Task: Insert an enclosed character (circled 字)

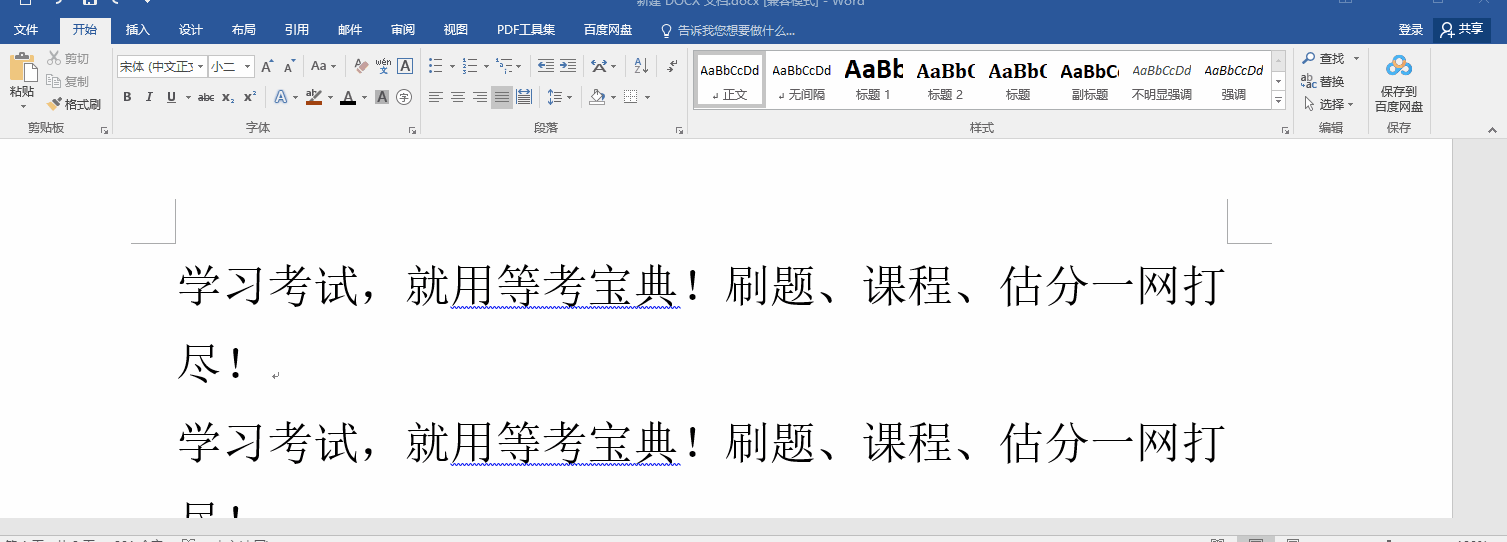Action: (405, 97)
